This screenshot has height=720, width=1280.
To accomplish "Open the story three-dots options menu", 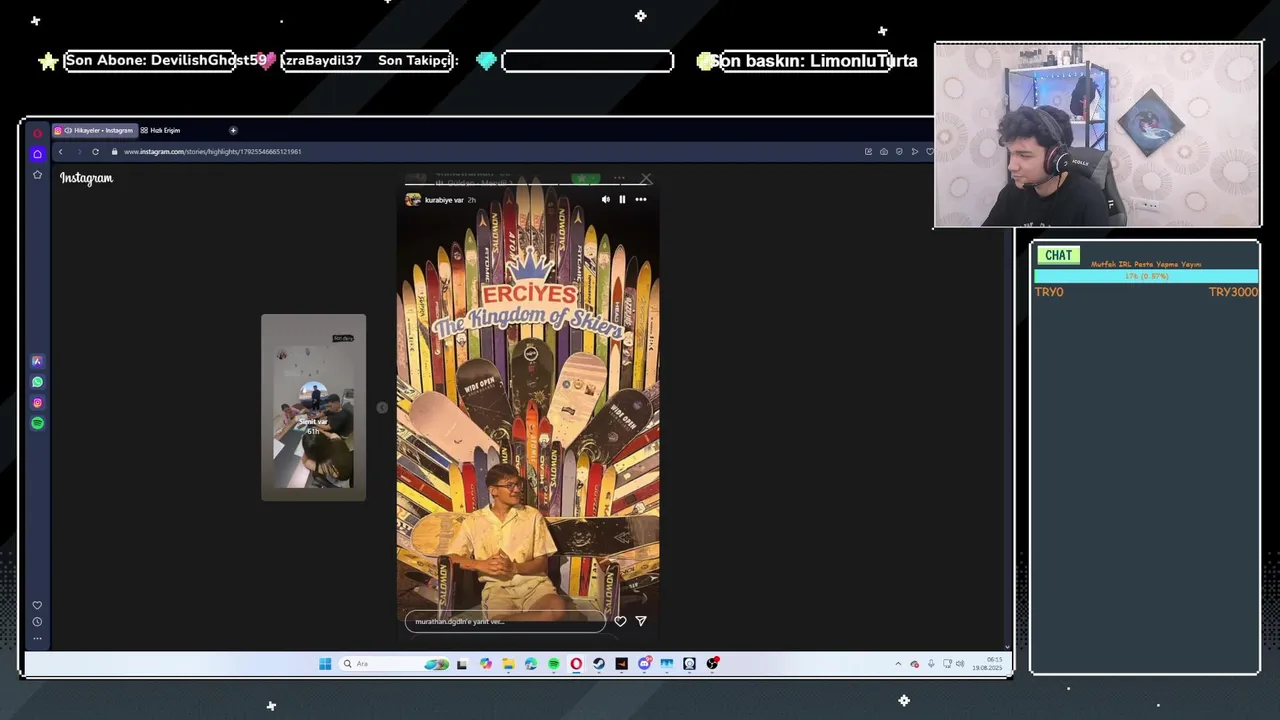I will click(x=641, y=199).
